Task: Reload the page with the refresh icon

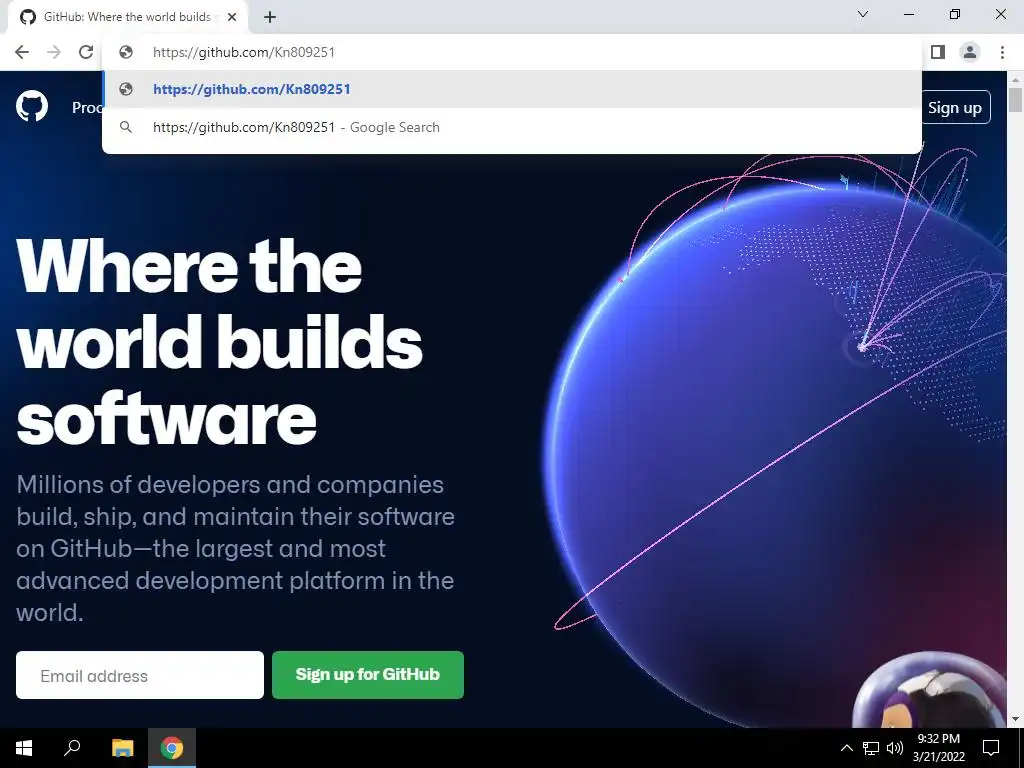Action: point(86,52)
